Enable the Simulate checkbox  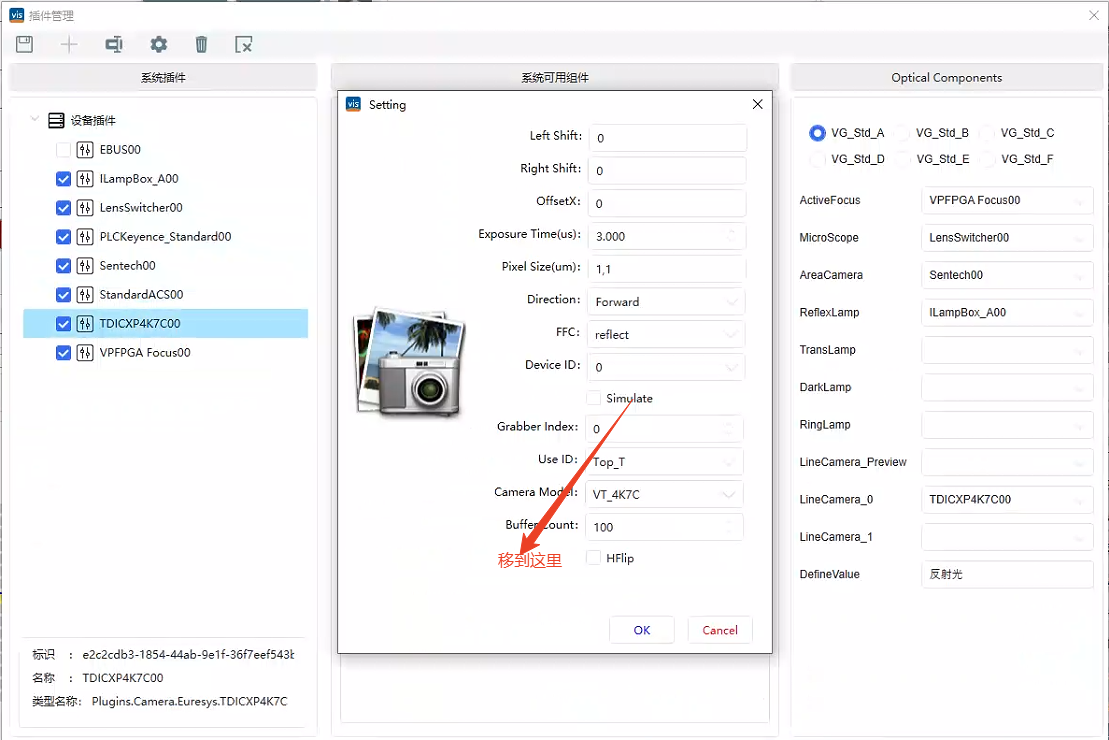click(594, 398)
